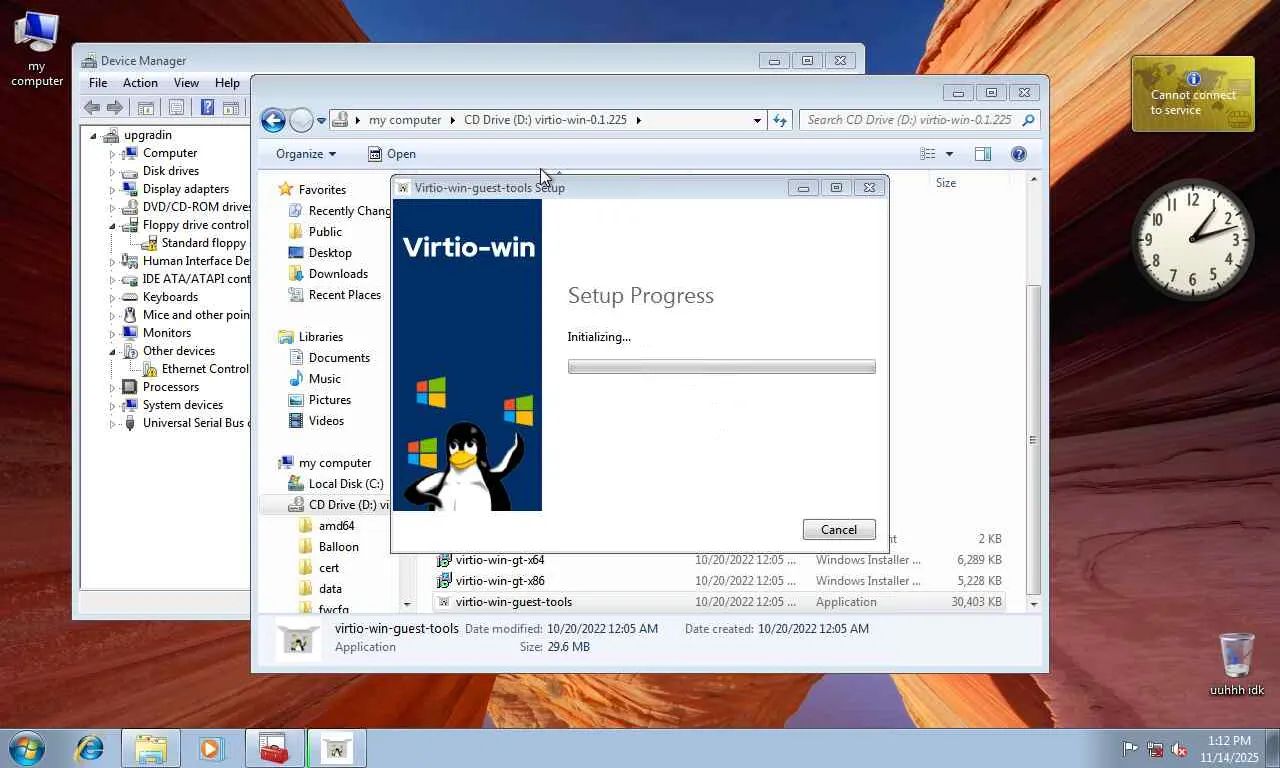Open my computer desktop icon
This screenshot has width=1280, height=768.
point(37,48)
